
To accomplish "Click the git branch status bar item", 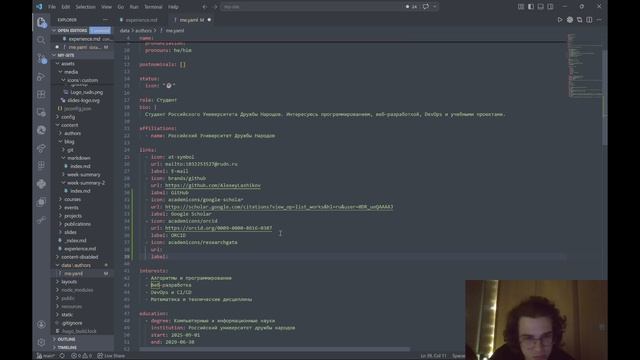I will click(x=46, y=356).
